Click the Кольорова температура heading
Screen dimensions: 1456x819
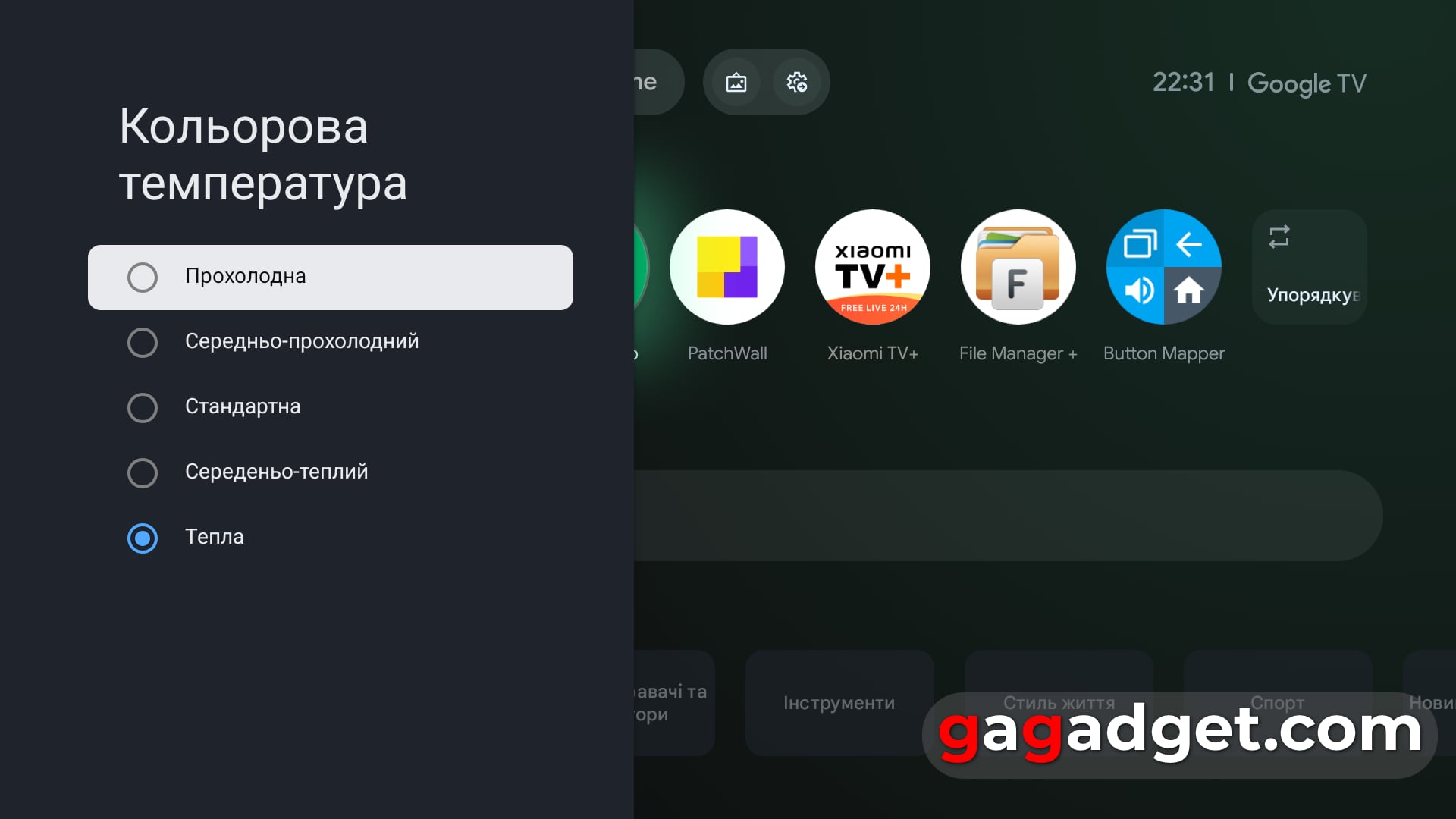263,155
